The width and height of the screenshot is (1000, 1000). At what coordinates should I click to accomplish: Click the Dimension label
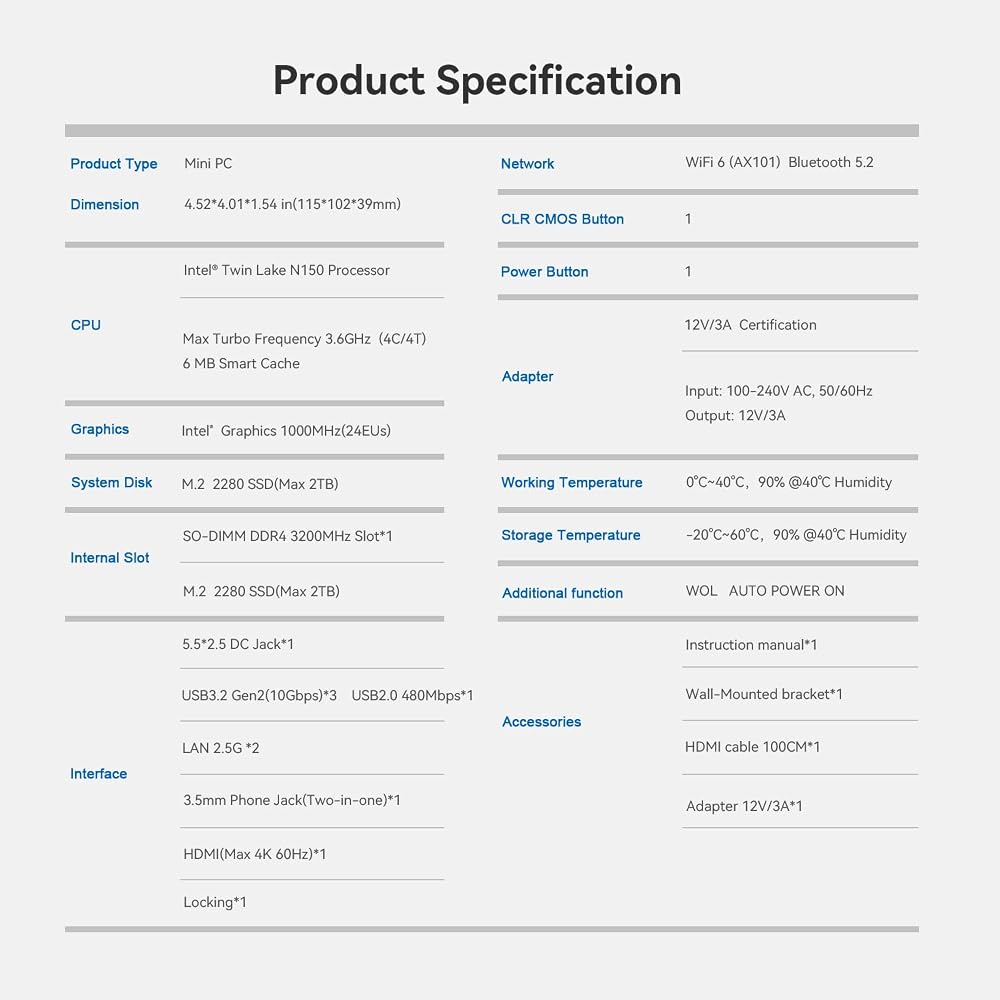pos(105,205)
